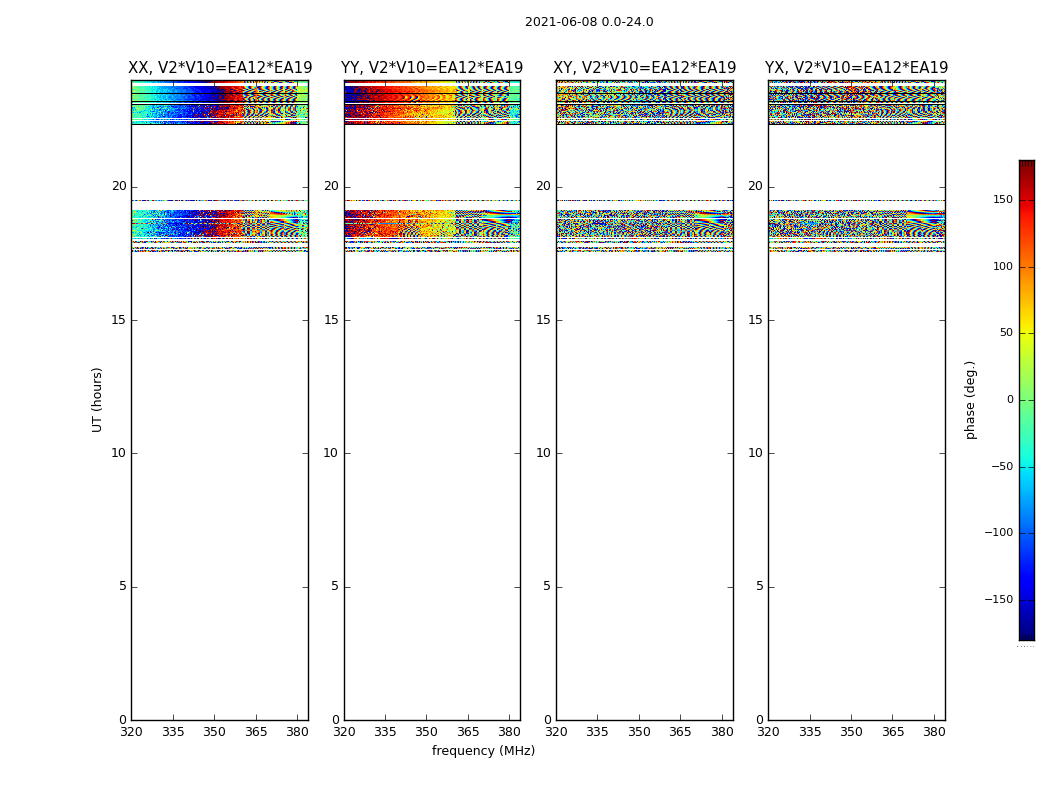Click YX panel data band near 19 hours
1050x800 pixels.
856,223
